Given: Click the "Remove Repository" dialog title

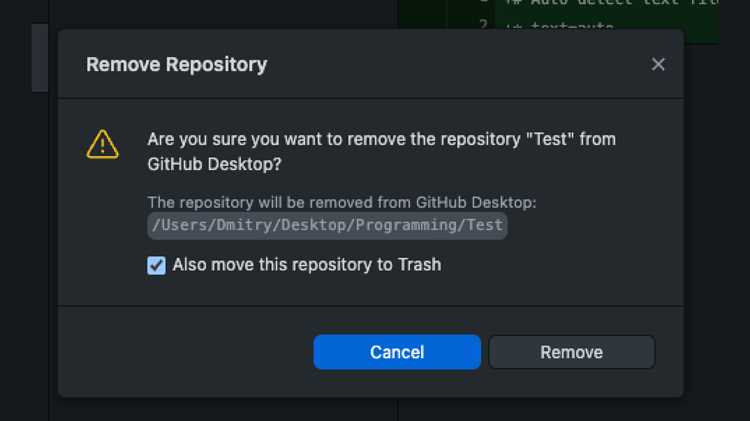Looking at the screenshot, I should (176, 65).
